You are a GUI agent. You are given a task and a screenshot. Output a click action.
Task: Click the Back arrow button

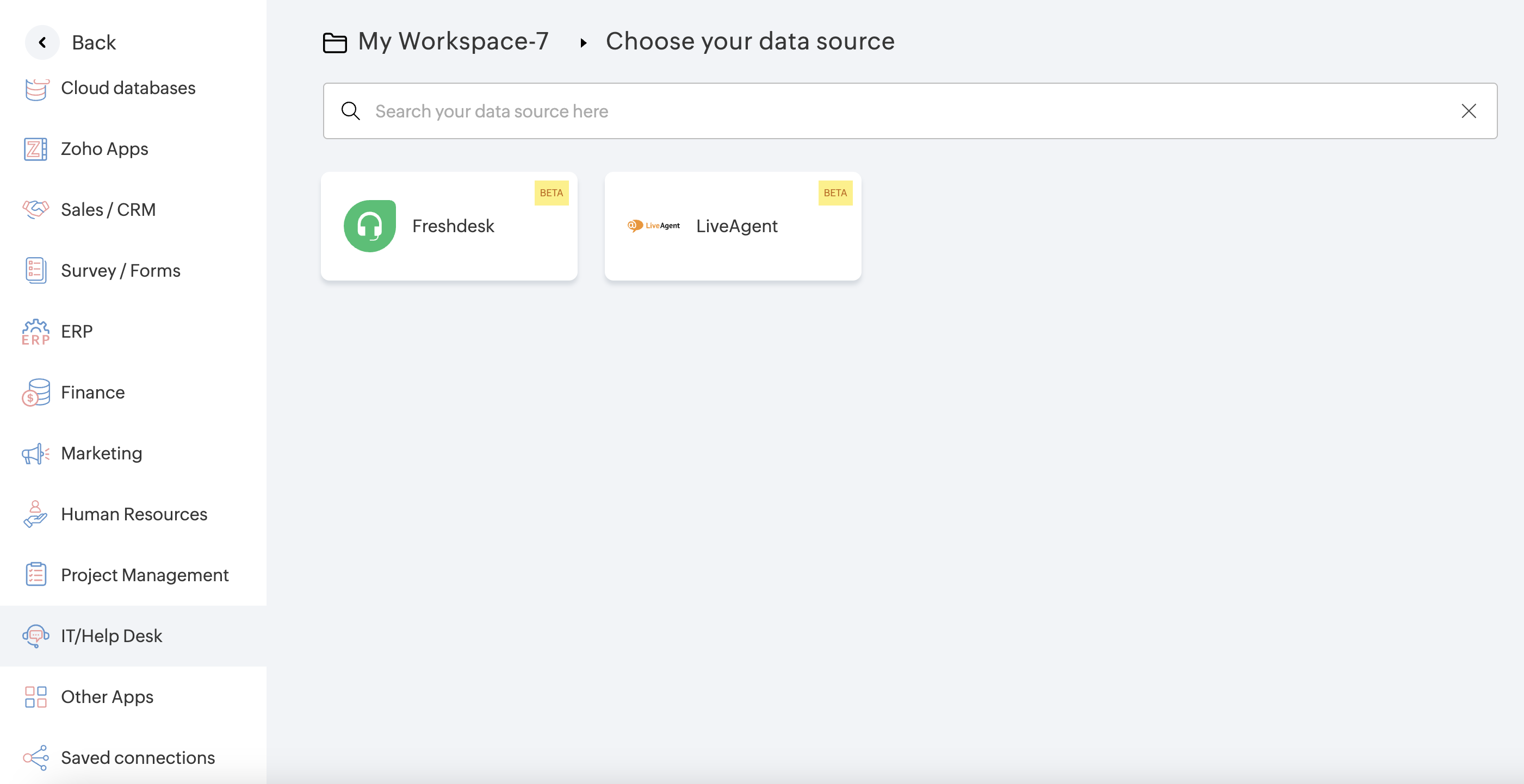(42, 42)
